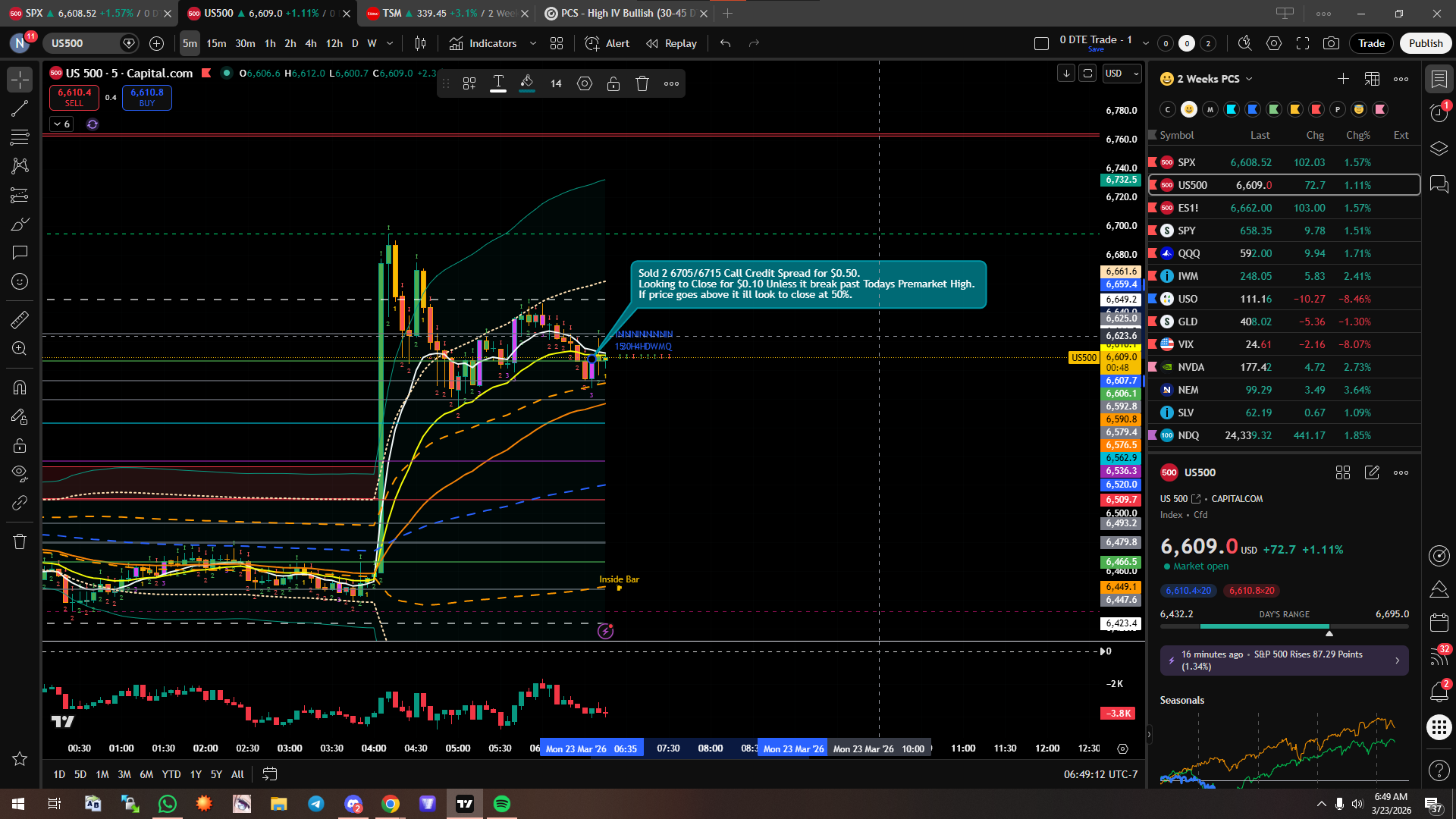Select the Measure ruler tool
Screen dimensions: 1456x819
[x=20, y=320]
